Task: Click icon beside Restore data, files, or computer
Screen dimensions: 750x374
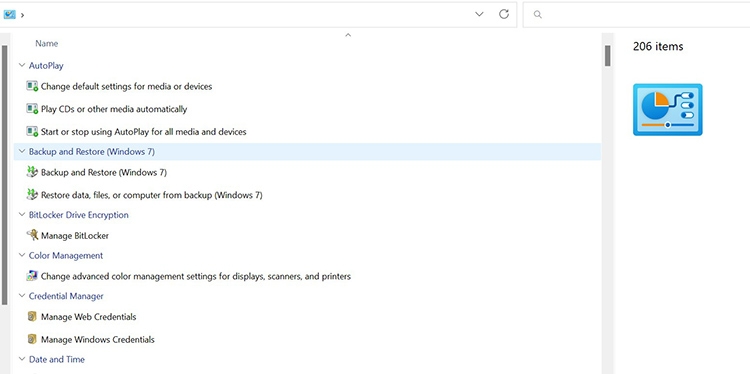Action: pyautogui.click(x=32, y=195)
